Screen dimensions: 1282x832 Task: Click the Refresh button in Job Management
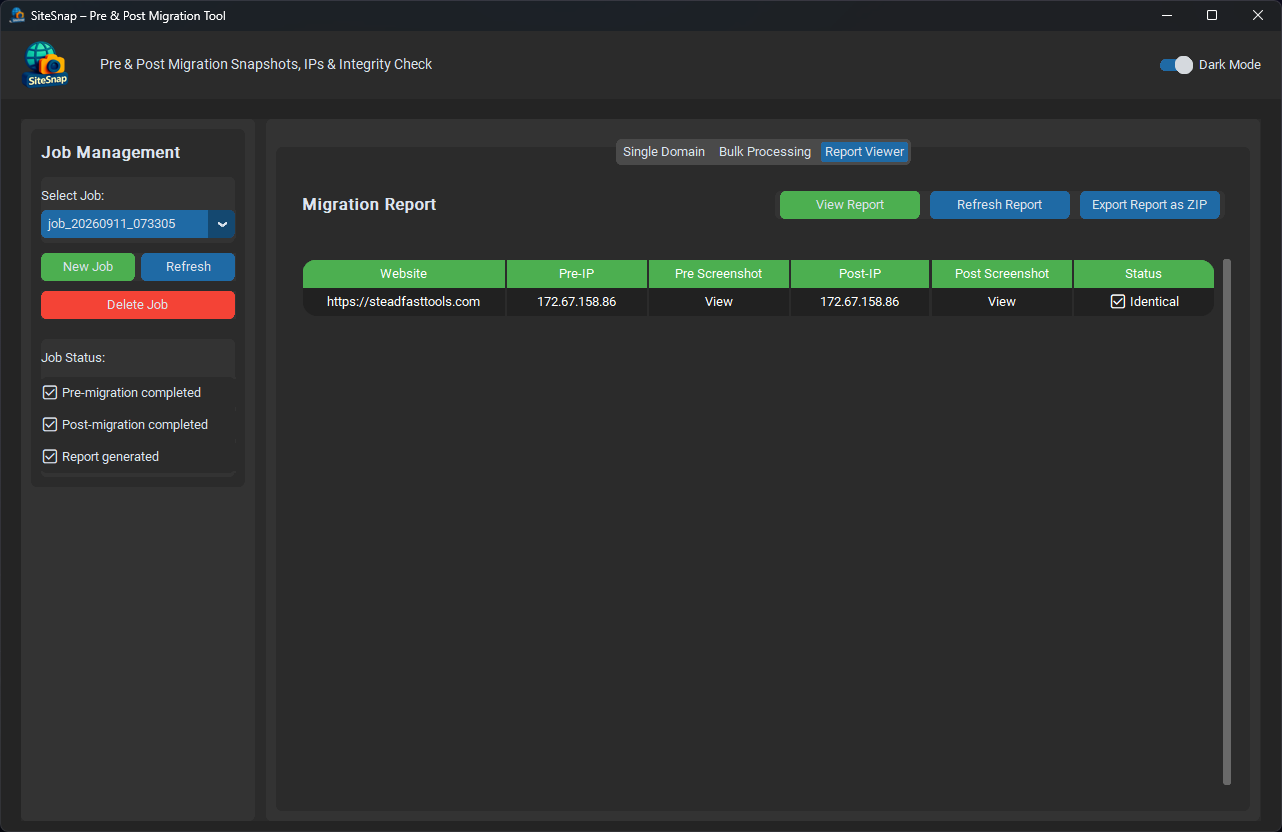pyautogui.click(x=188, y=267)
